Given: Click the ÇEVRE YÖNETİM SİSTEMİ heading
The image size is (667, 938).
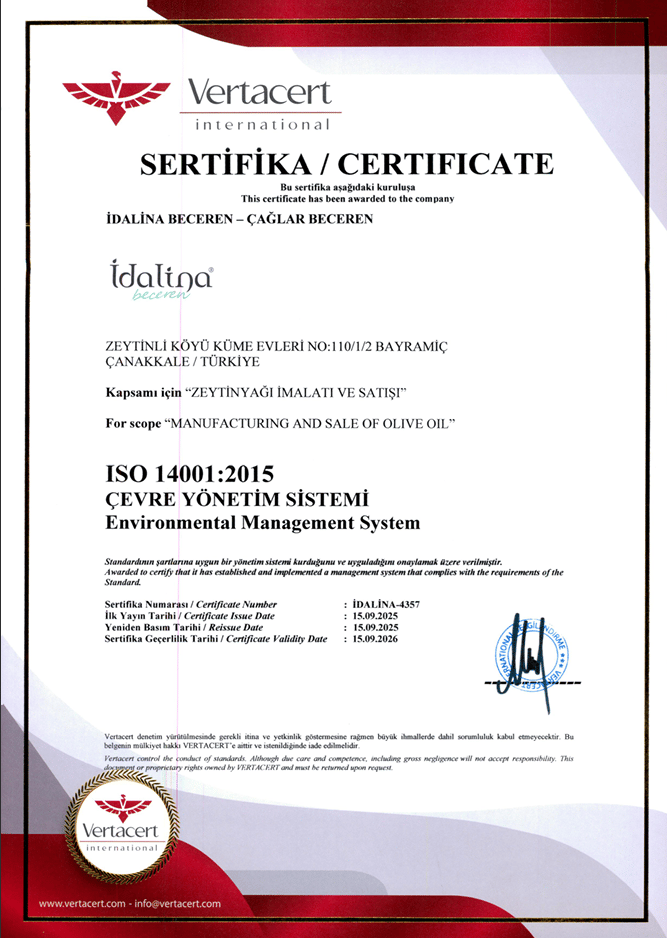Looking at the screenshot, I should (237, 499).
